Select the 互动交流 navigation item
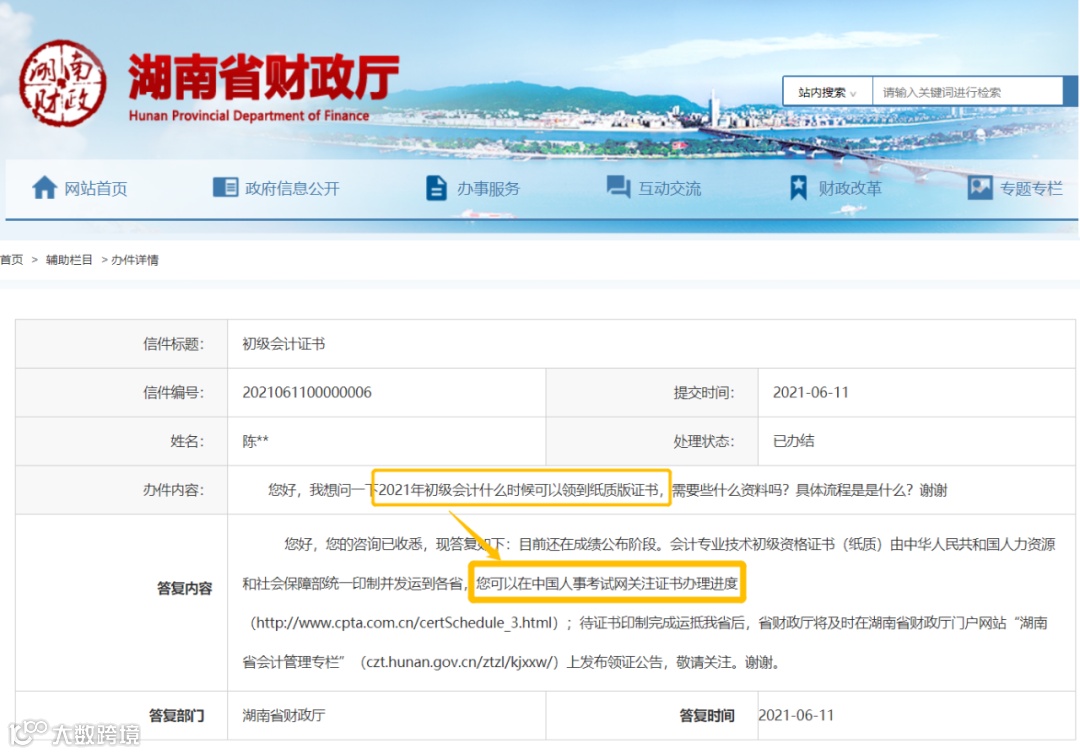 pyautogui.click(x=669, y=189)
